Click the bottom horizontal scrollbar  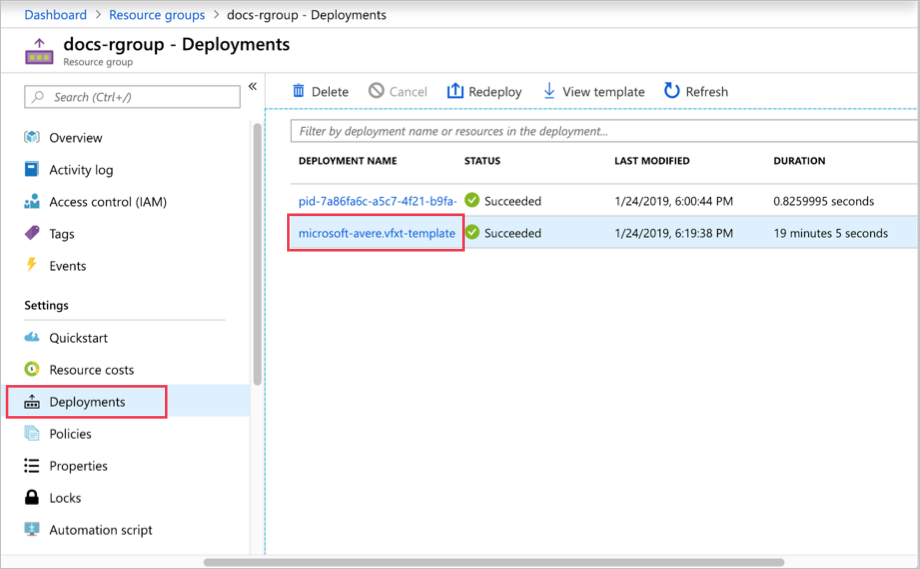493,562
